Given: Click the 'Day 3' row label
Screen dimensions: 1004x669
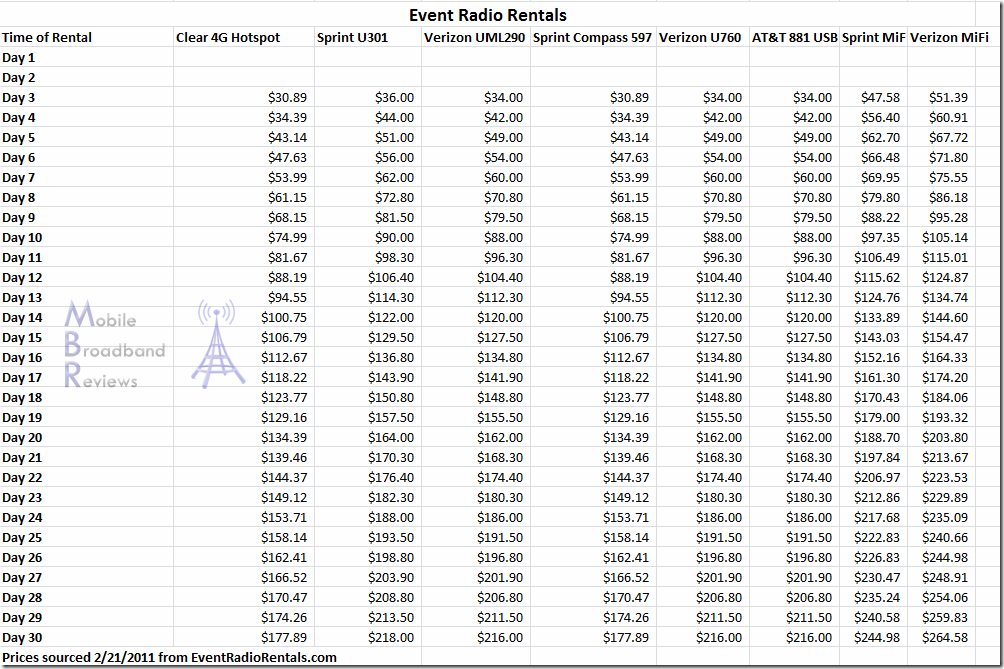Looking at the screenshot, I should [x=19, y=97].
